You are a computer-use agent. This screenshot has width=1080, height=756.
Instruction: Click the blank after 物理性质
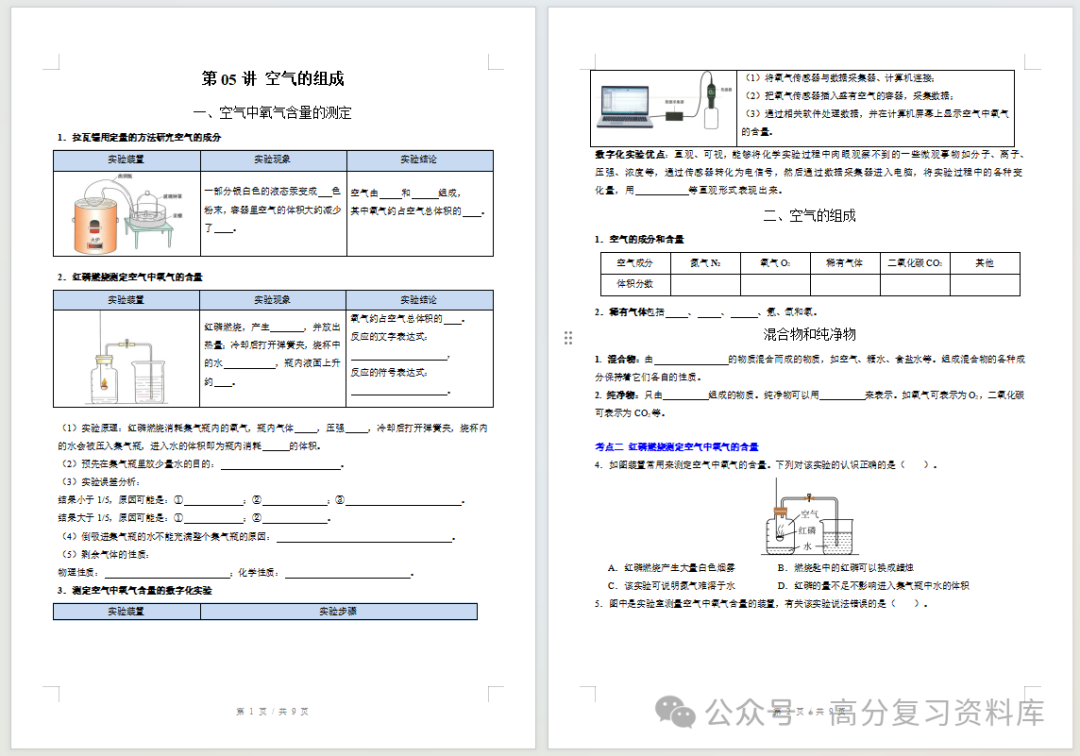tap(166, 574)
